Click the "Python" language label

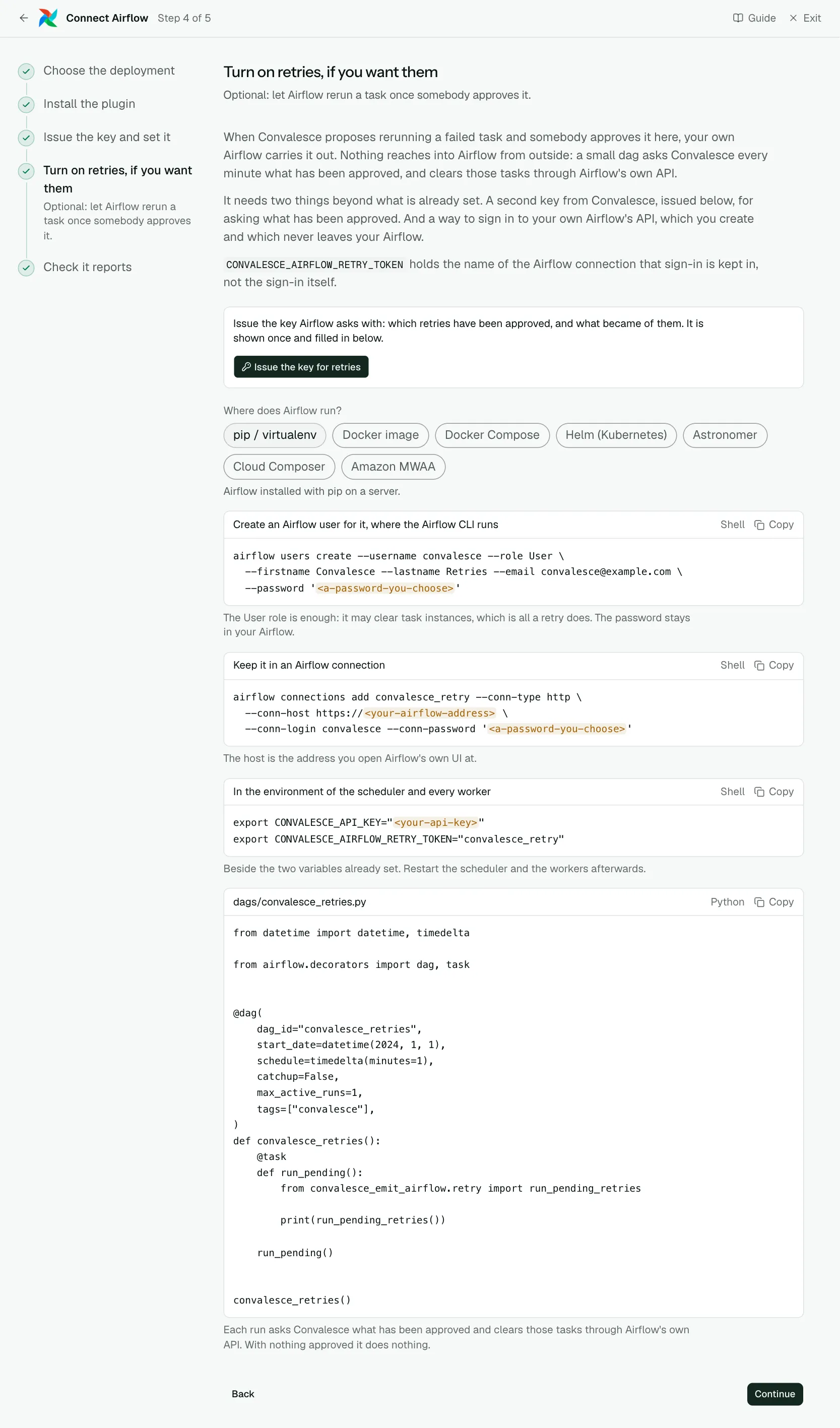[x=727, y=902]
